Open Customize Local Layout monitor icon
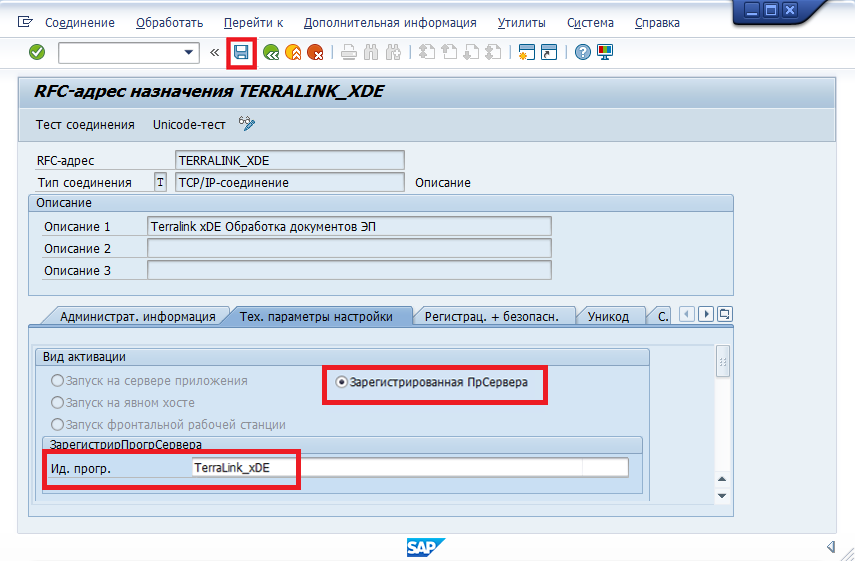 pyautogui.click(x=605, y=53)
